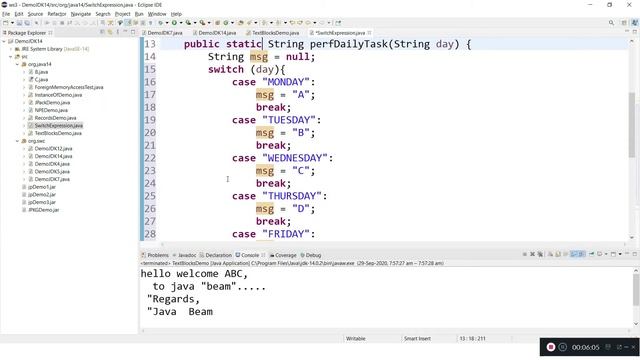Maximize the Package Explorer panel

pos(133,32)
